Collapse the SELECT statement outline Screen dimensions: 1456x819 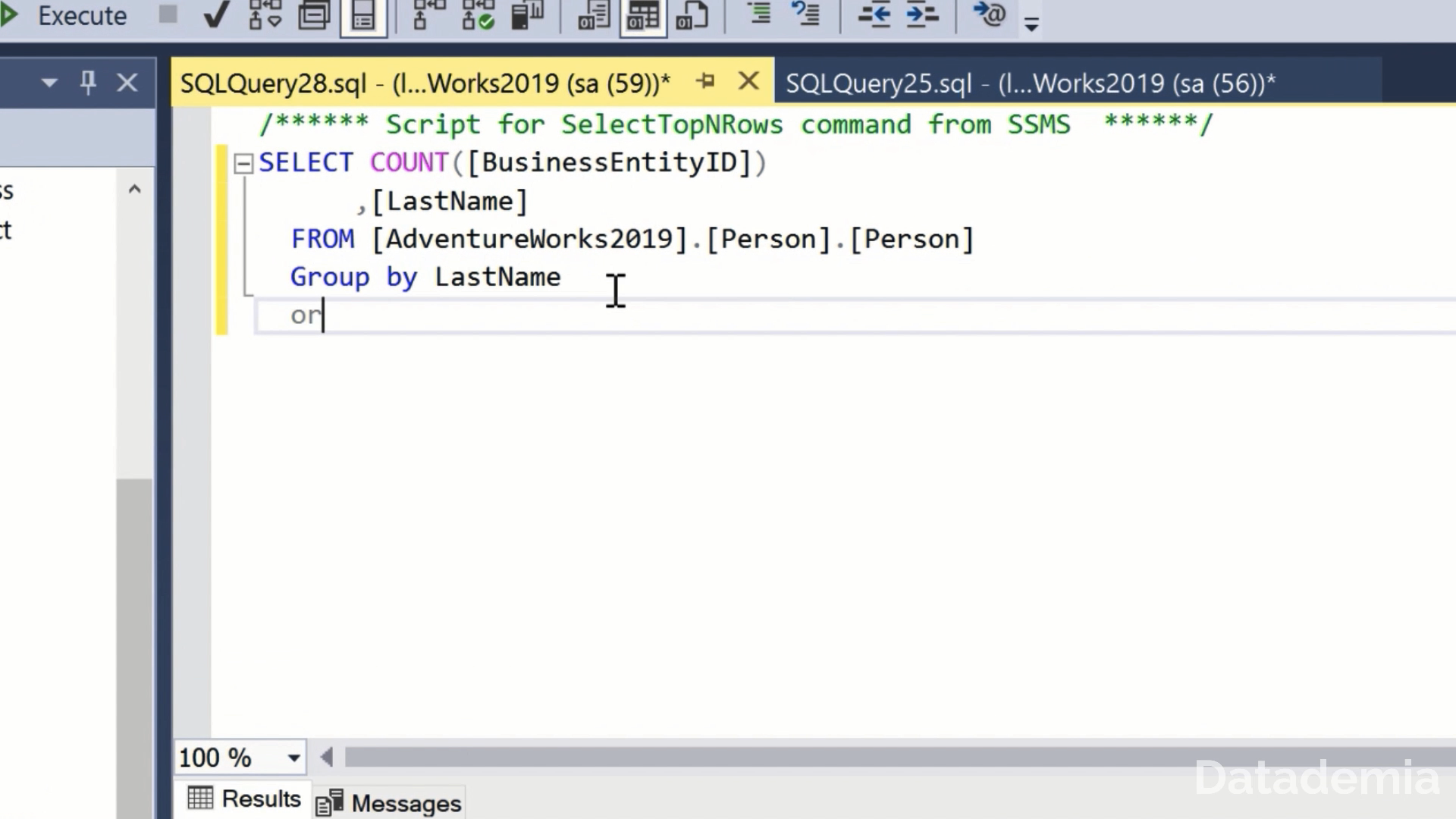[243, 163]
